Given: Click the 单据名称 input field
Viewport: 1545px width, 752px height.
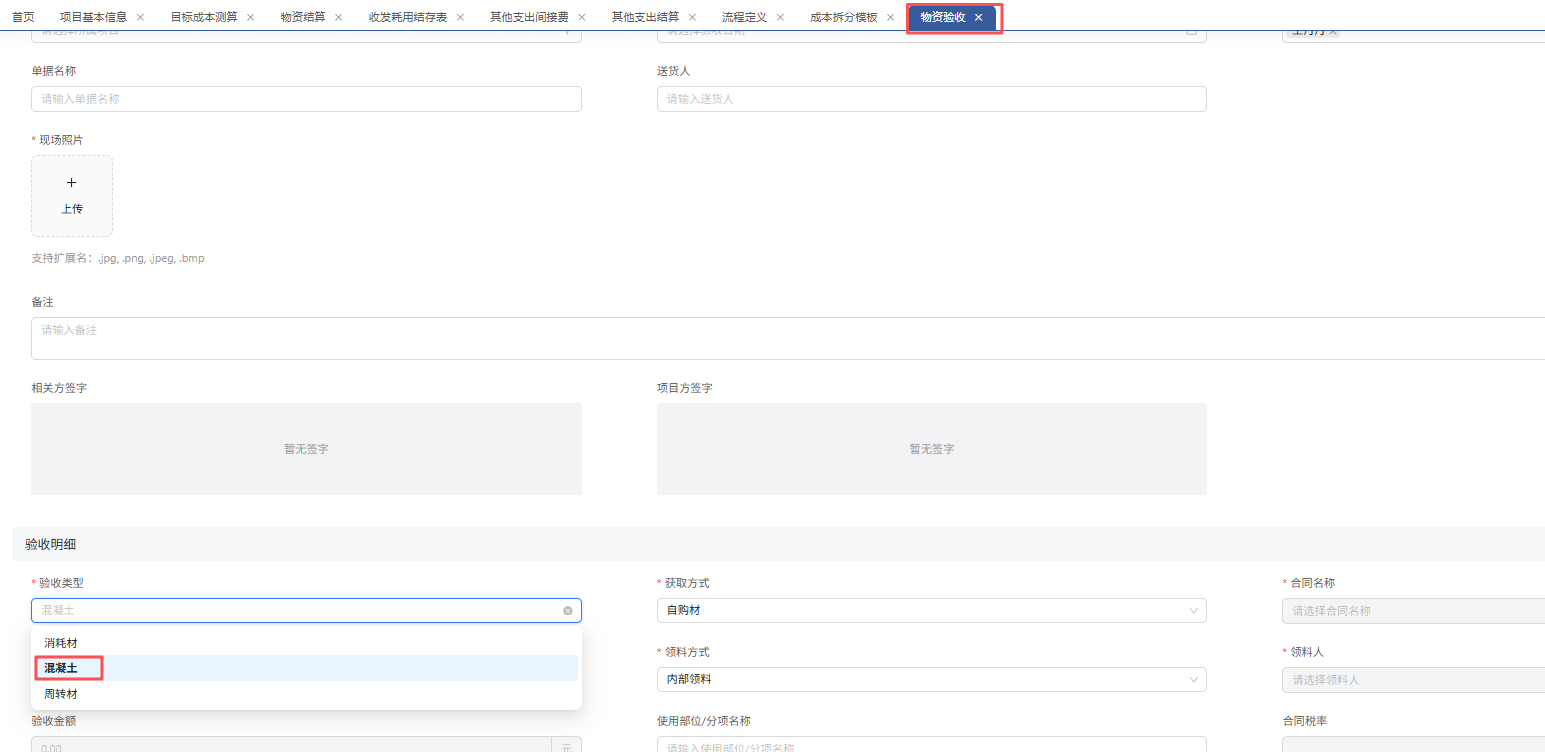Looking at the screenshot, I should tap(306, 99).
